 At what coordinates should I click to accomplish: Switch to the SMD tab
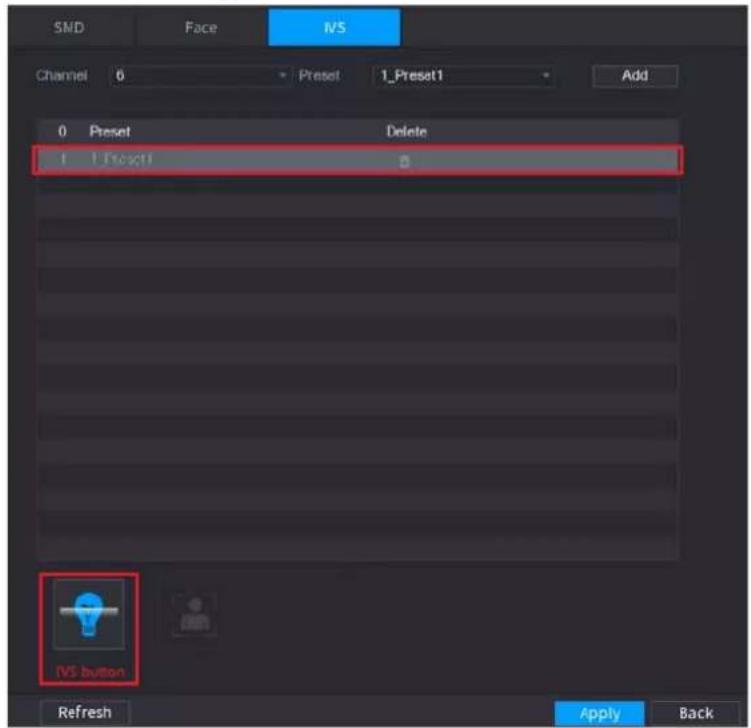click(x=69, y=27)
